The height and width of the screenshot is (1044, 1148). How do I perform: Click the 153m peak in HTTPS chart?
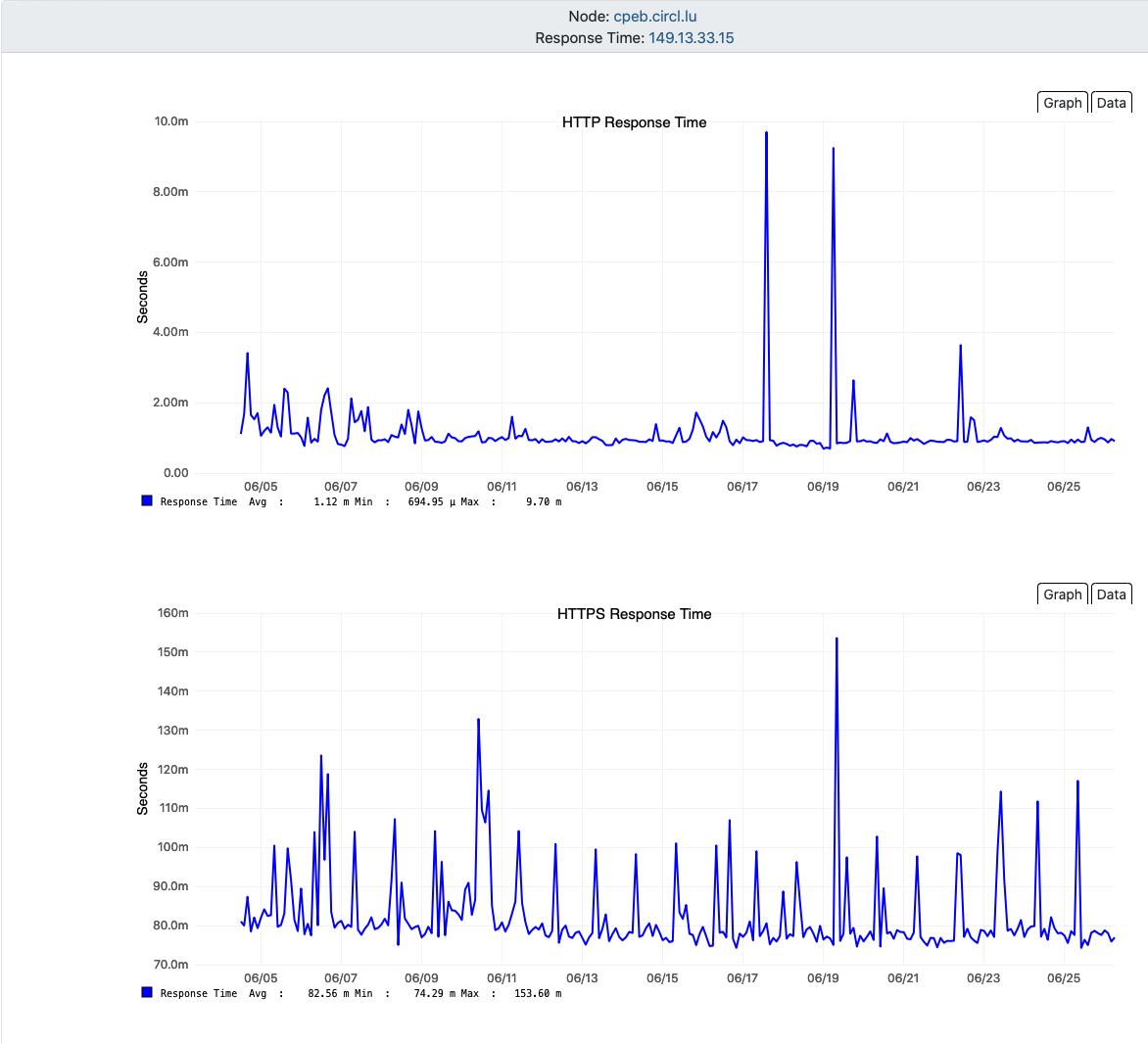pyautogui.click(x=837, y=640)
